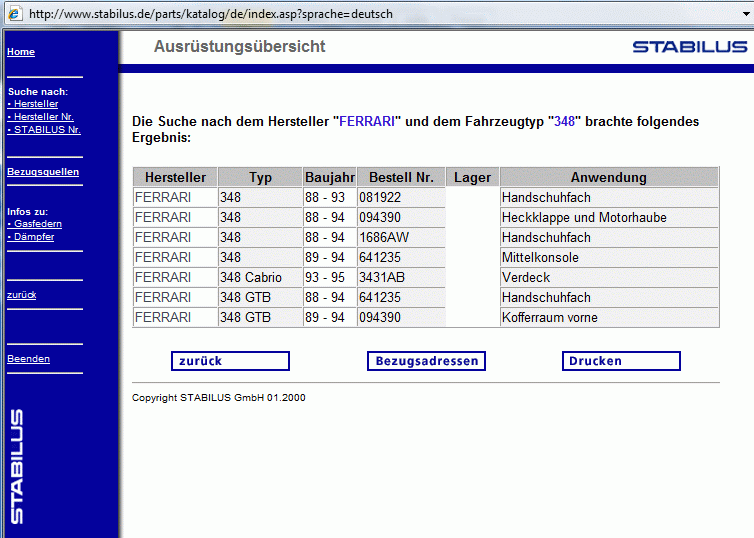This screenshot has width=754, height=538.
Task: Go to the Bezugsquellen sidebar link
Action: tap(43, 172)
